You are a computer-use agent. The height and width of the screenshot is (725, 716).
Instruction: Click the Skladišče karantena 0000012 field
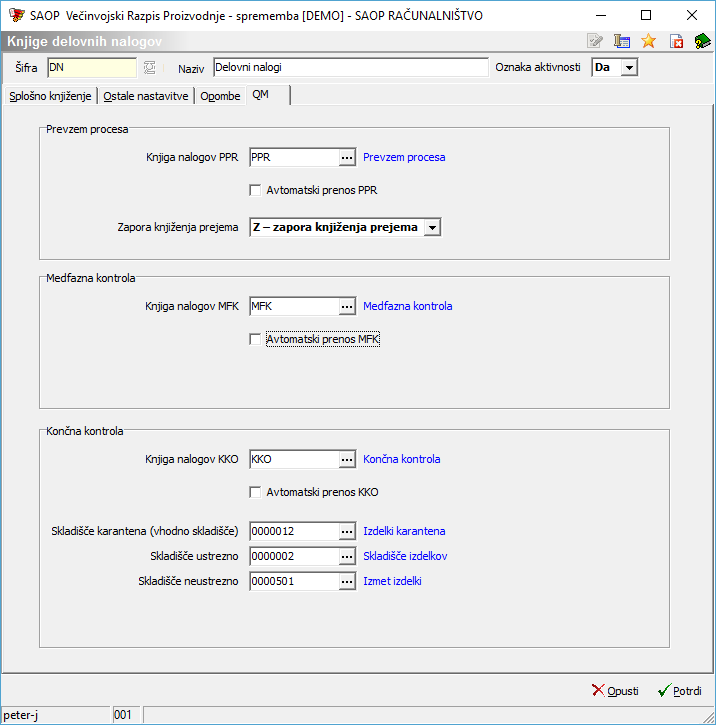294,531
